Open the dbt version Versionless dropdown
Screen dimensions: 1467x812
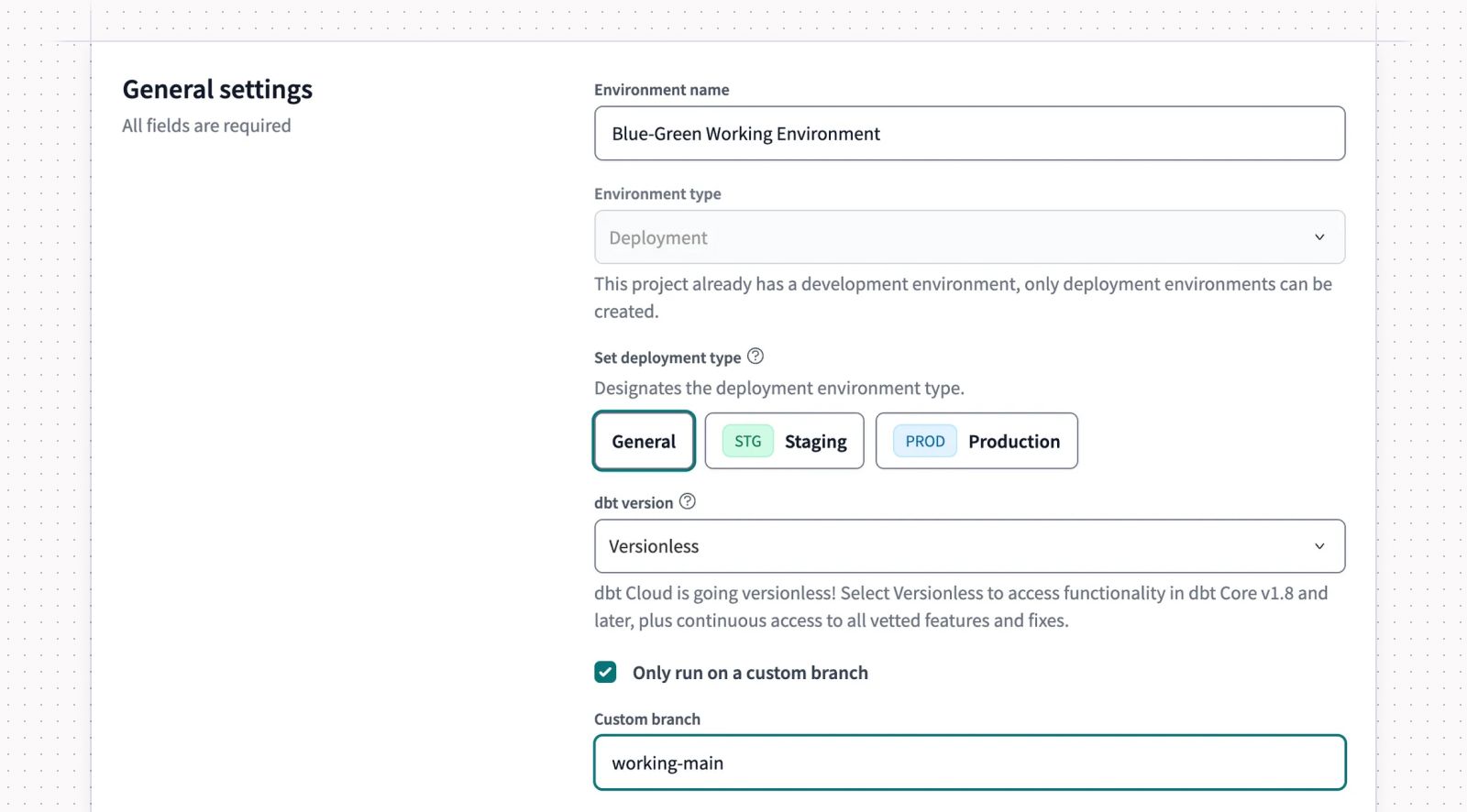point(969,546)
